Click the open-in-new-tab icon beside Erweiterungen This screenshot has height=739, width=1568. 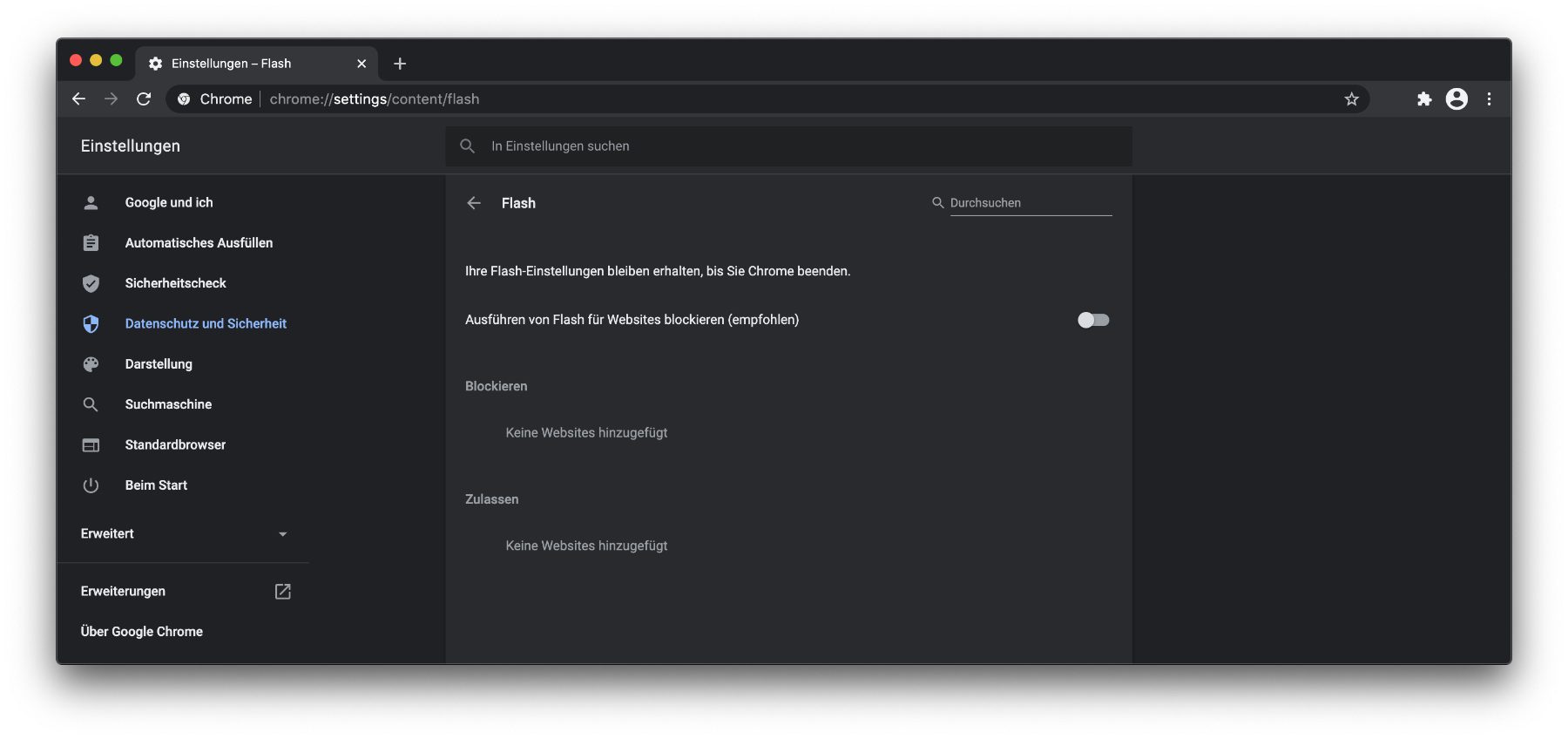(x=282, y=592)
